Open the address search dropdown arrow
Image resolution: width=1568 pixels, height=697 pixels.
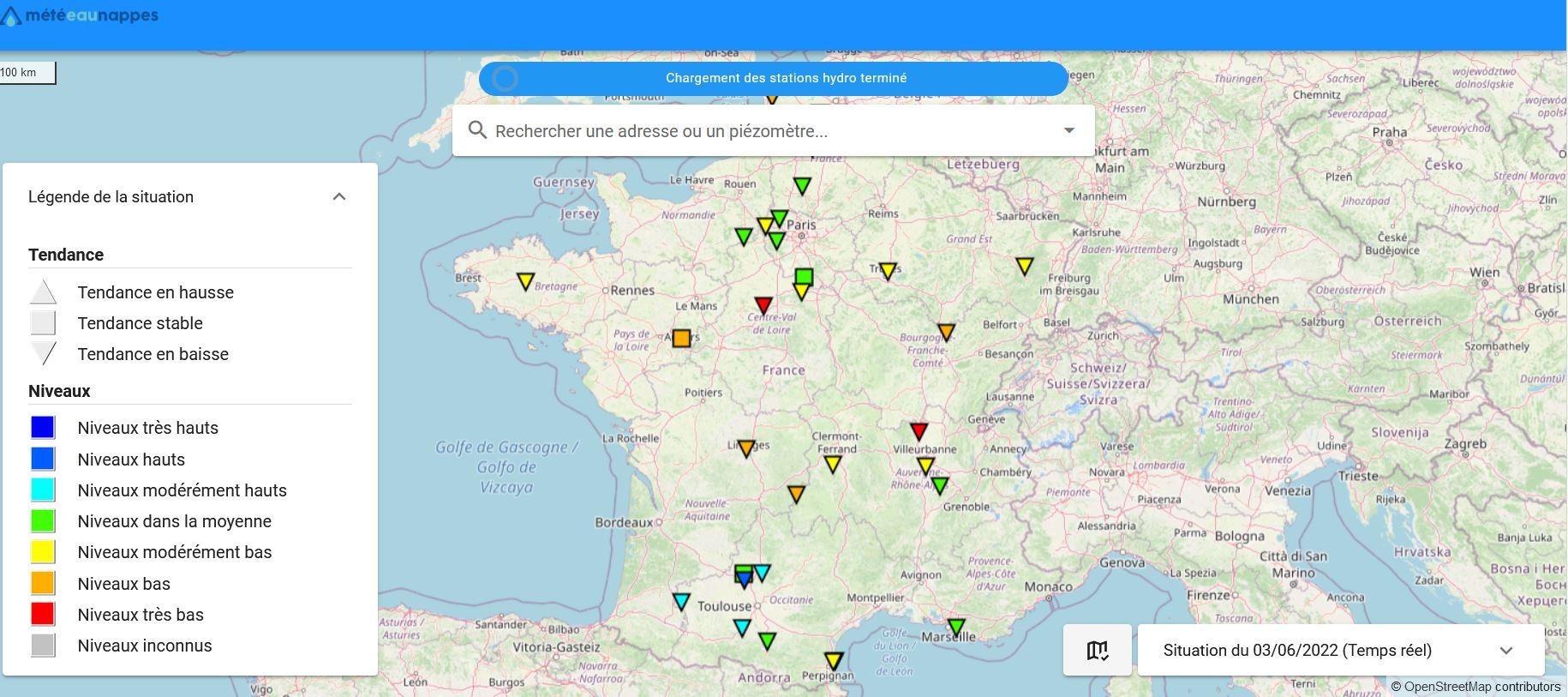(x=1068, y=130)
